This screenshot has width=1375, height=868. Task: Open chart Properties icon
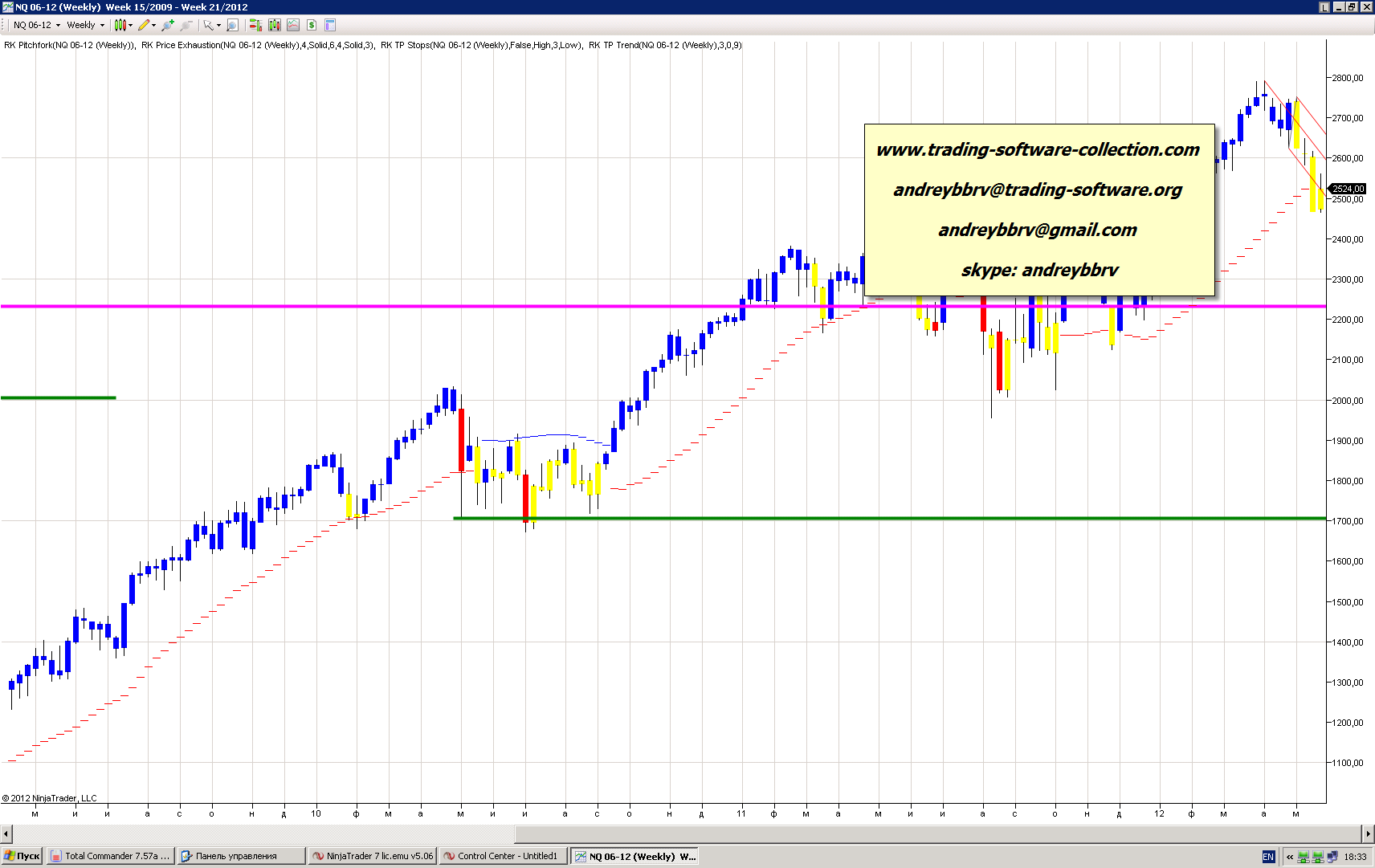pos(330,25)
